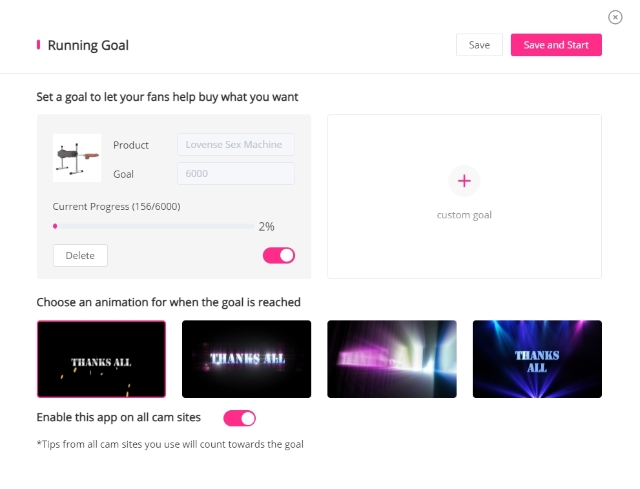The image size is (640, 489).
Task: Click the custom goal label
Action: [x=464, y=215]
